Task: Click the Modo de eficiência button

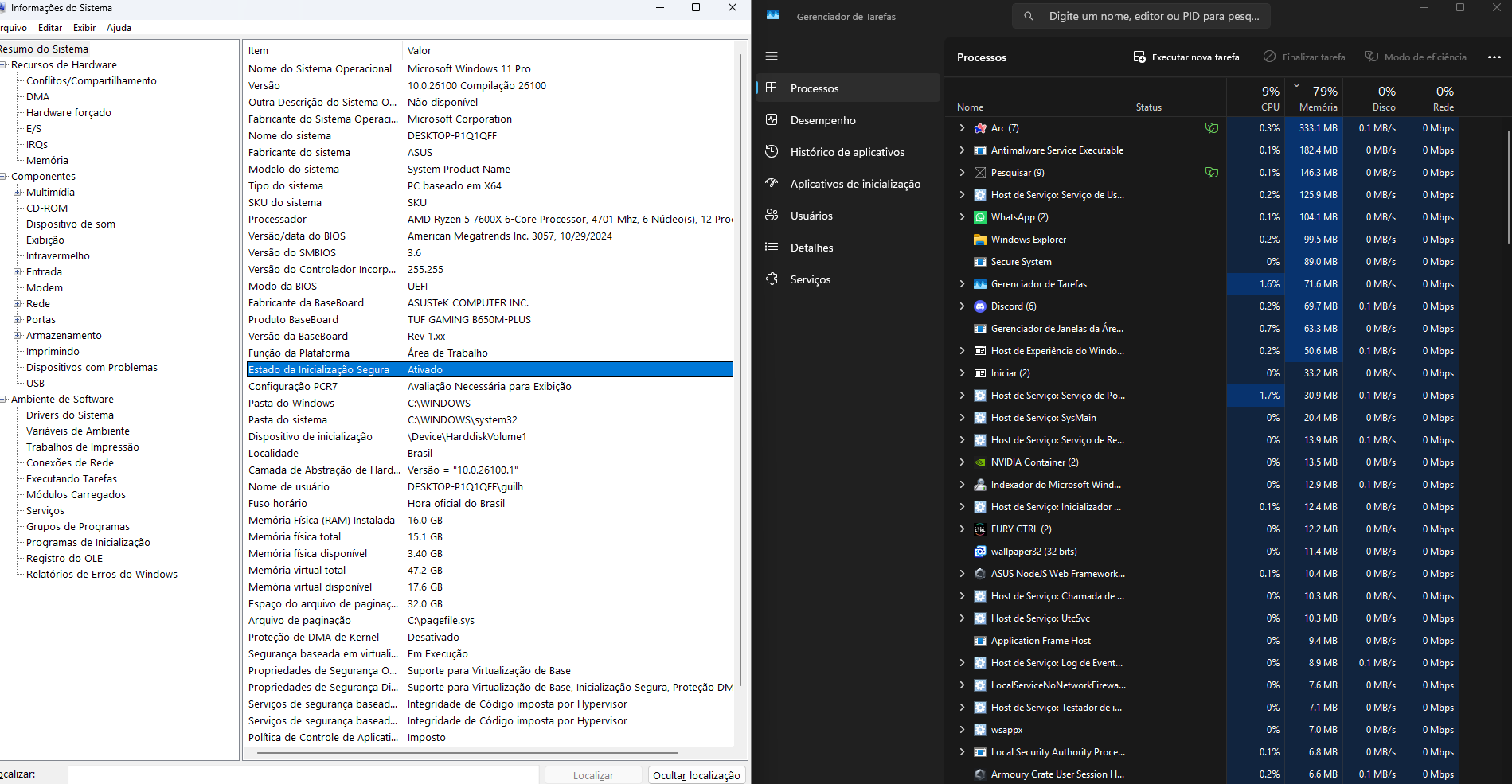Action: point(1416,57)
